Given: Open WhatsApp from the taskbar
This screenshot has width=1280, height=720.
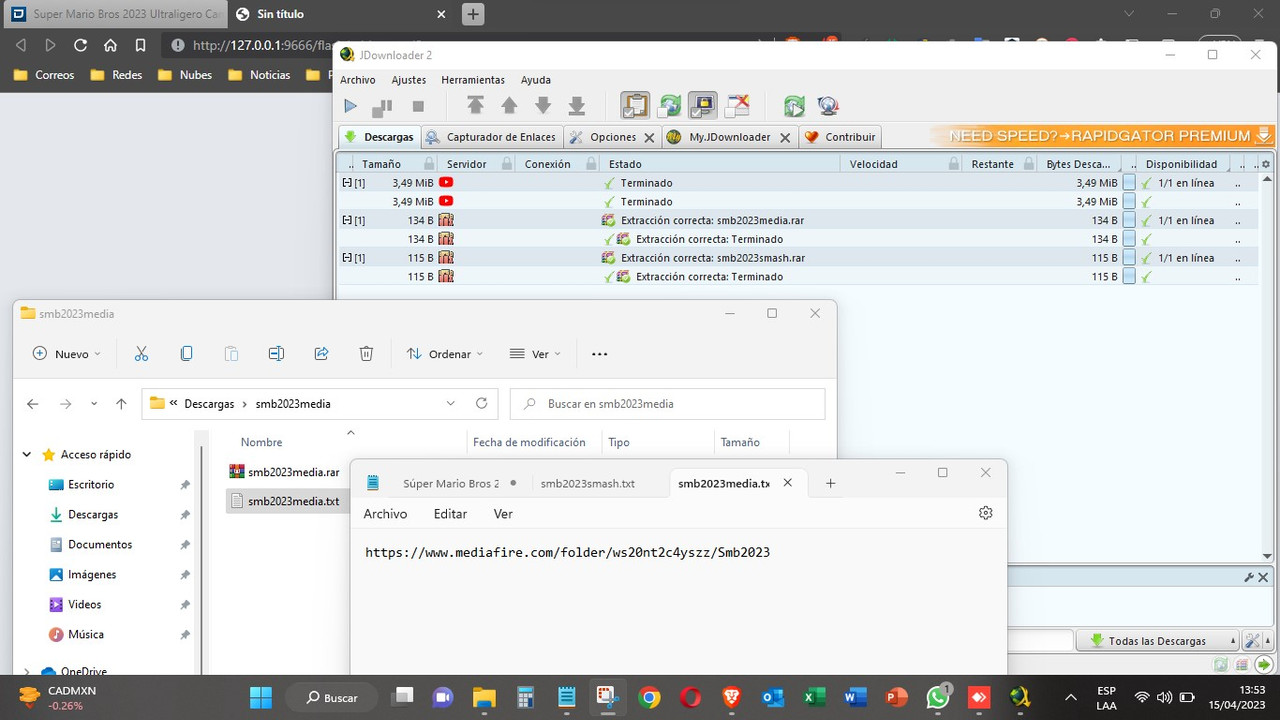Looking at the screenshot, I should click(938, 697).
